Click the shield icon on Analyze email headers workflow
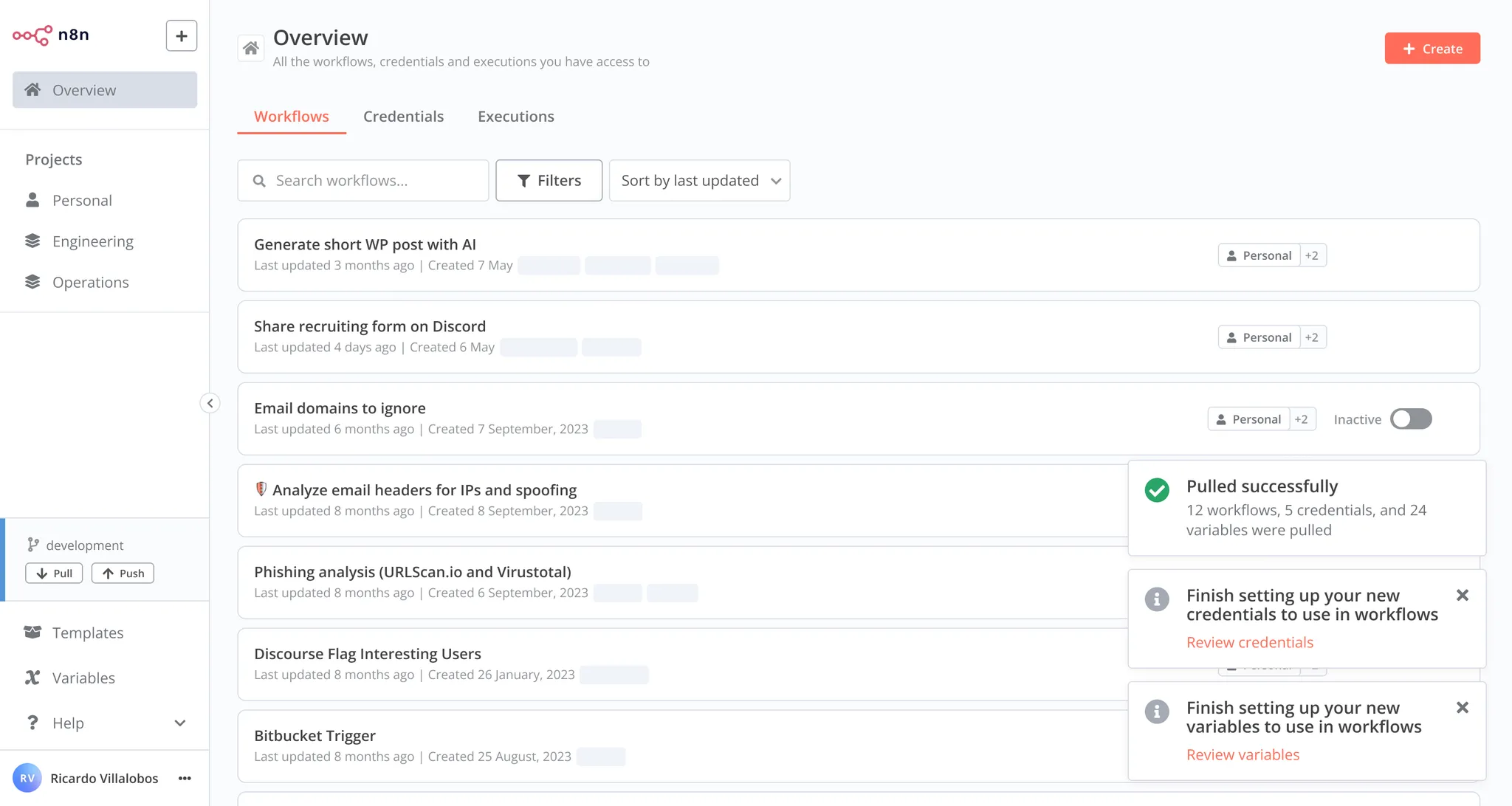 [x=260, y=489]
